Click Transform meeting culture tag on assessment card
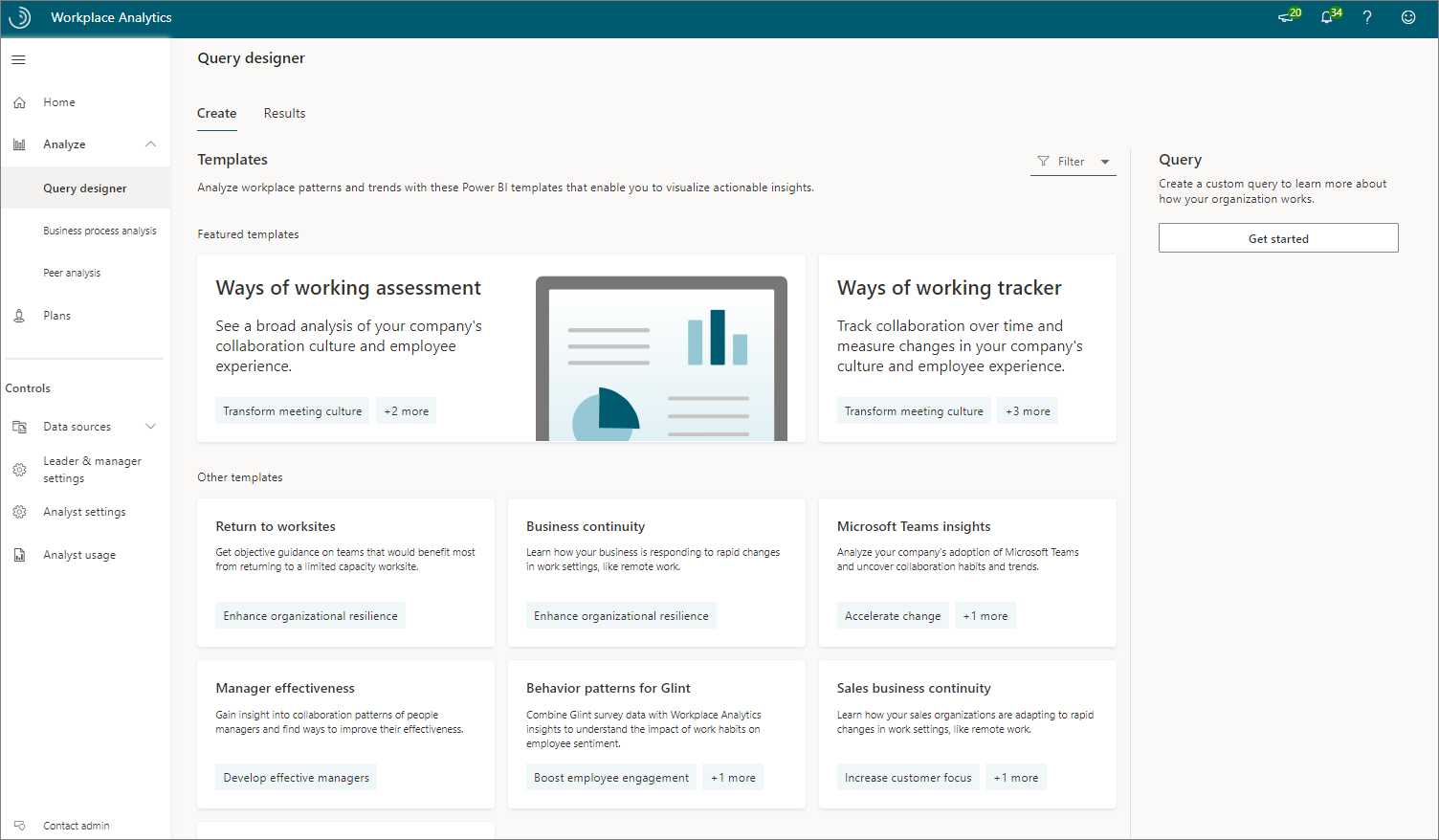1439x840 pixels. (x=293, y=411)
